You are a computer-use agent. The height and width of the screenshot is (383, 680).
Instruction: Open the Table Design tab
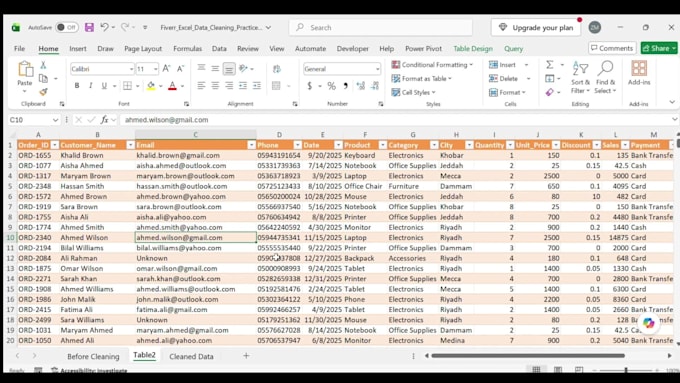click(x=473, y=49)
